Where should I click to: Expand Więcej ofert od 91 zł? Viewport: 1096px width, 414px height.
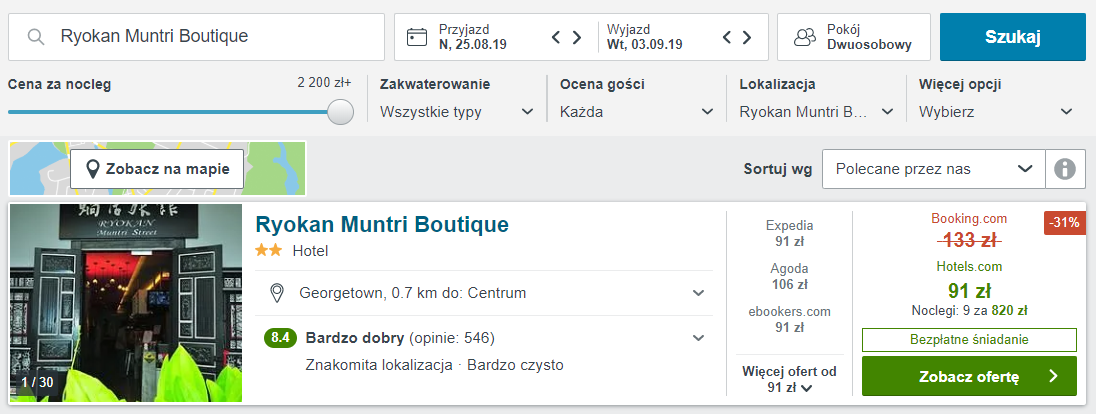[789, 379]
